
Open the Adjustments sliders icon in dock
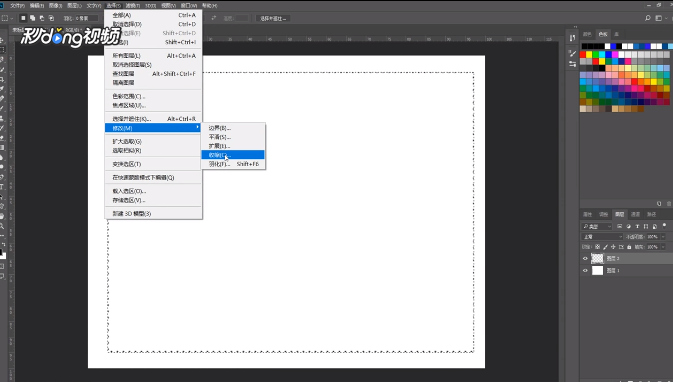(572, 64)
